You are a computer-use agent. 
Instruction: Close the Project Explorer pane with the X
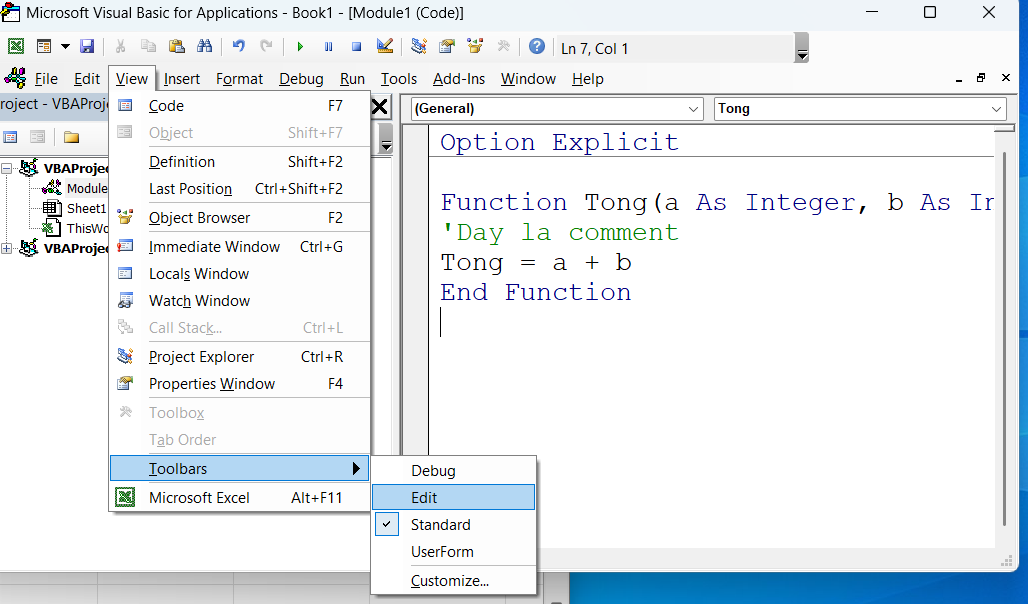pos(380,107)
